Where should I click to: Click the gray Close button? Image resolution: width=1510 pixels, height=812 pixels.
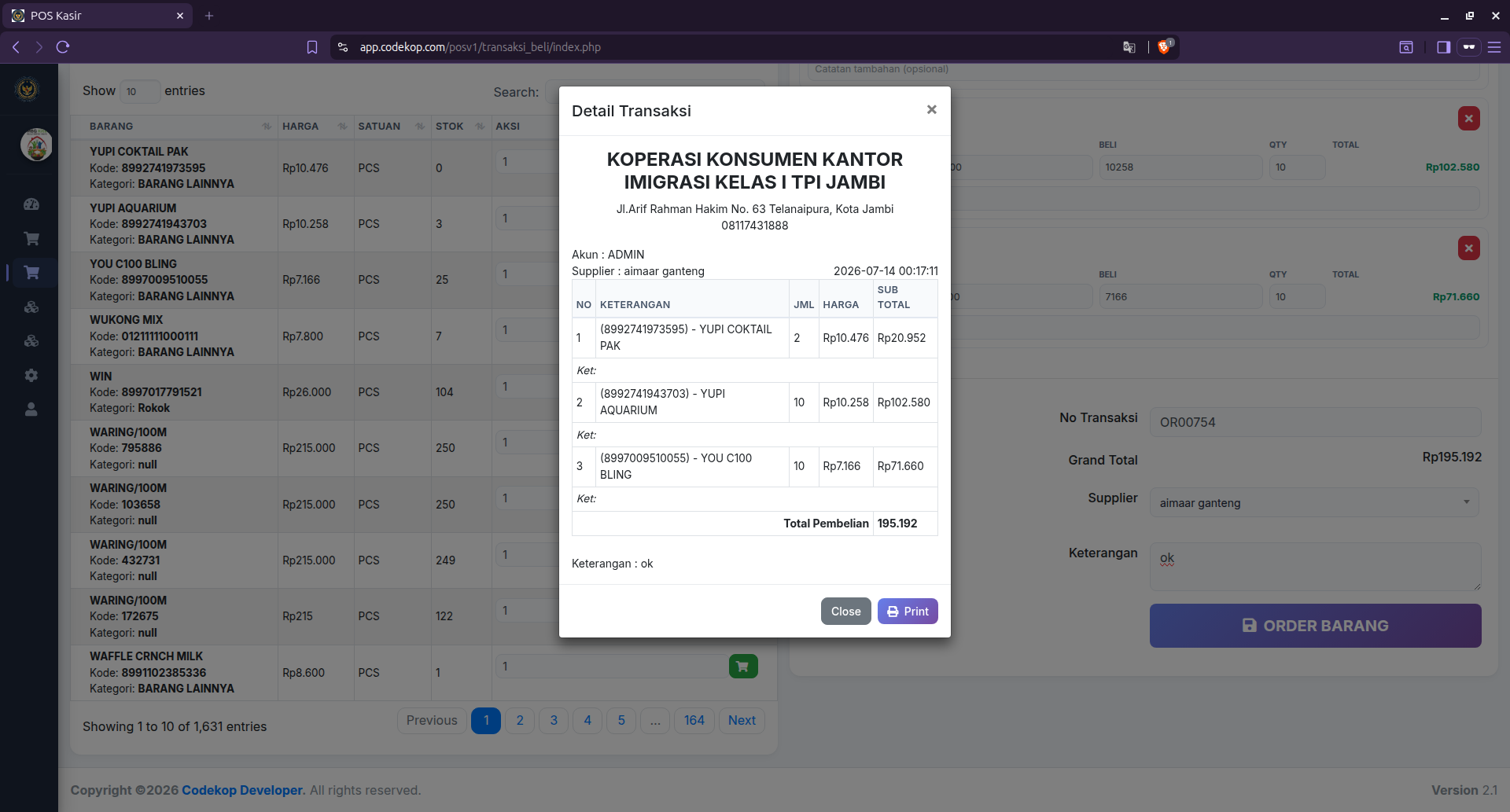pyautogui.click(x=845, y=612)
